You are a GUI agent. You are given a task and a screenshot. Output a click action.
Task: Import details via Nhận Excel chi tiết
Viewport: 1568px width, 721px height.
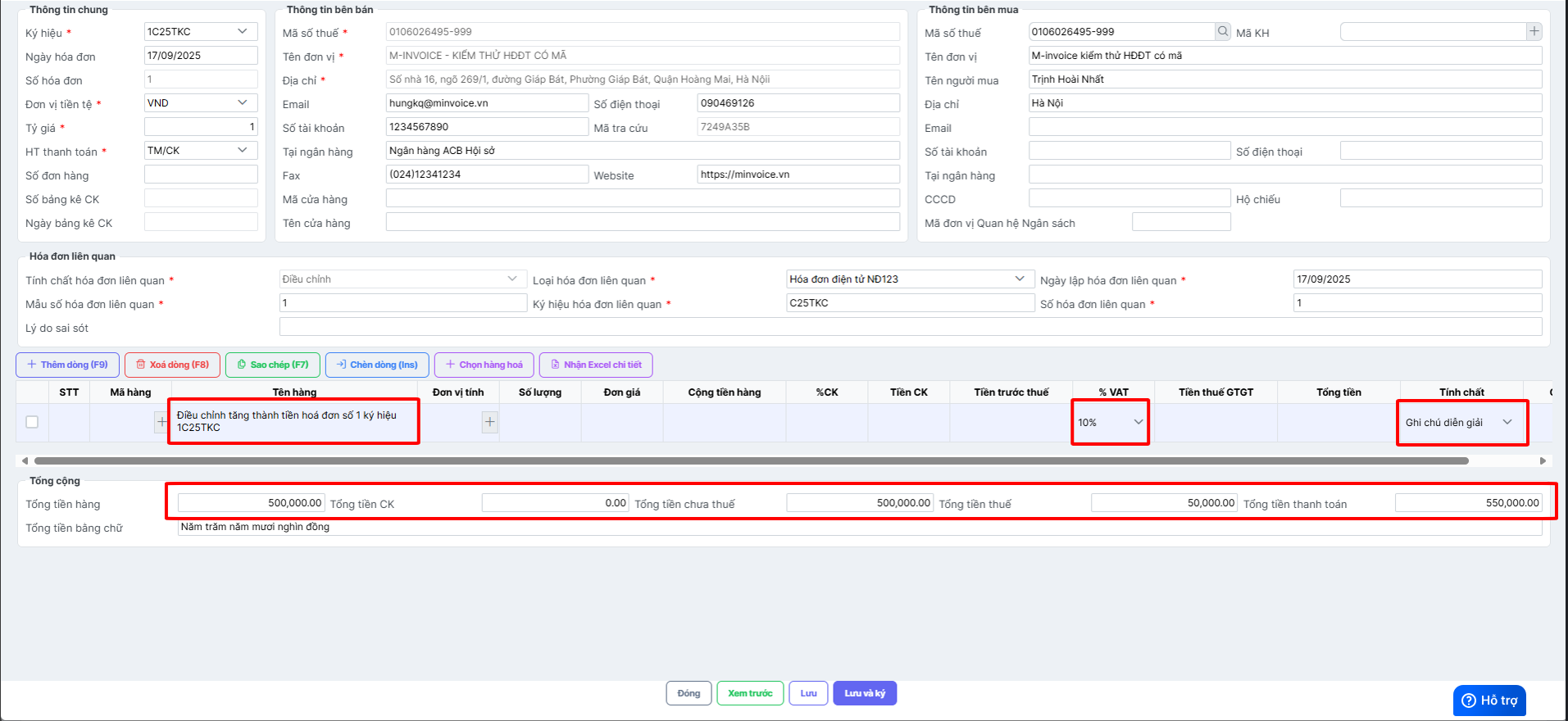pyautogui.click(x=596, y=365)
